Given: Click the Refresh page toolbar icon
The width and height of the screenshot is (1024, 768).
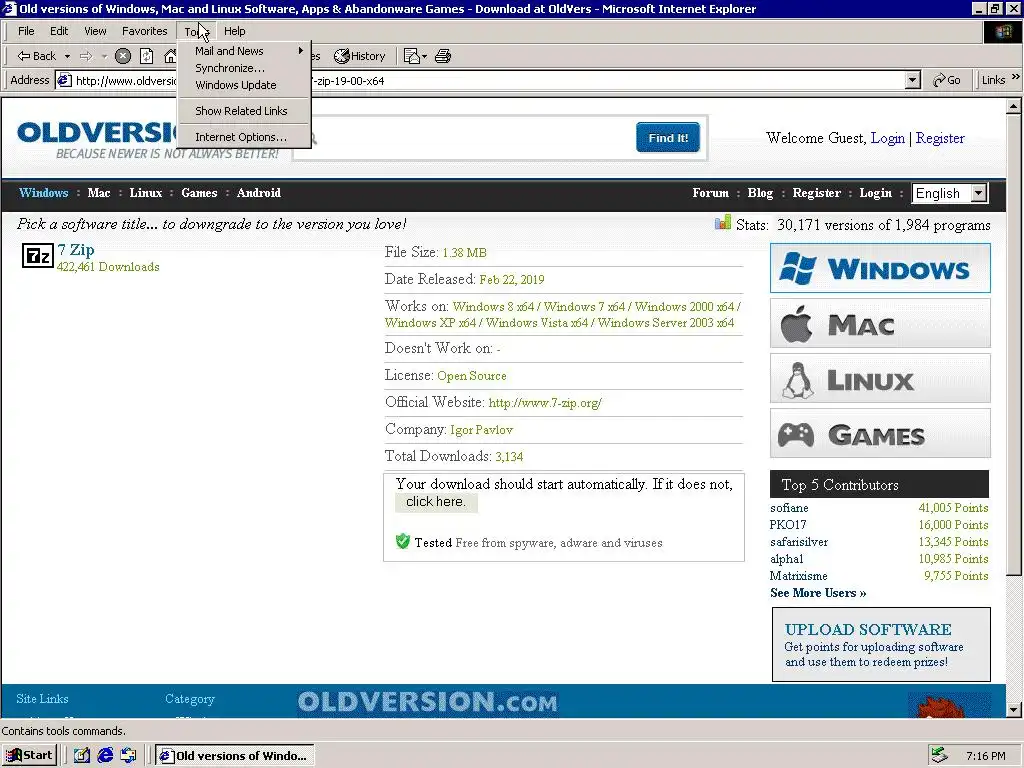Looking at the screenshot, I should (146, 56).
